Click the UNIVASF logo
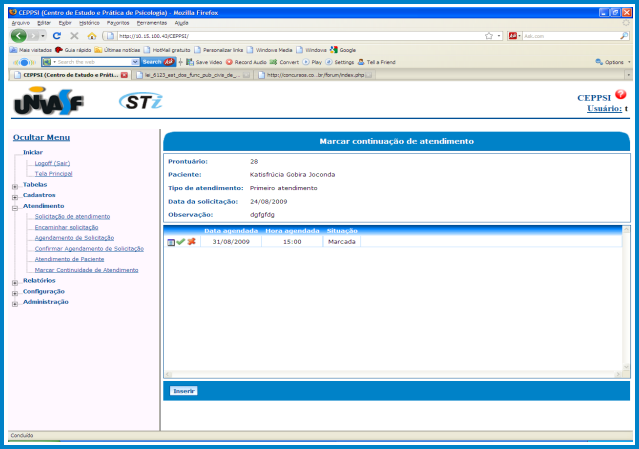 point(48,101)
